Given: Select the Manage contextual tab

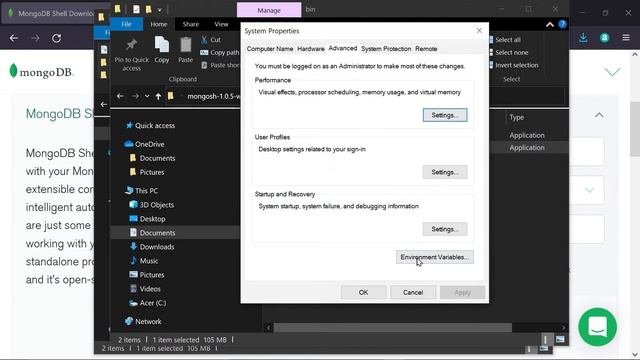Looking at the screenshot, I should click(269, 10).
